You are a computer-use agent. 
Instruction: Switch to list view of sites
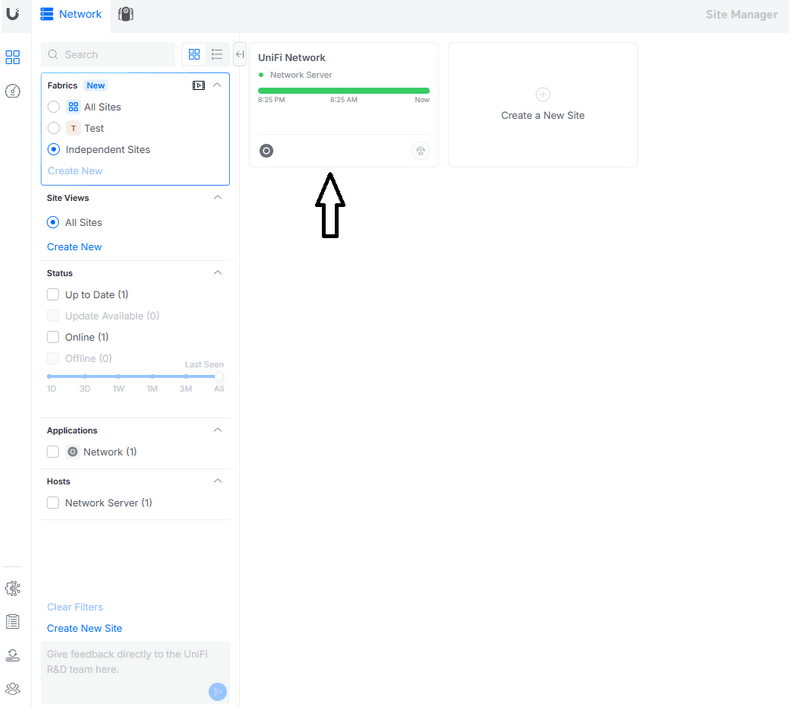pos(217,54)
